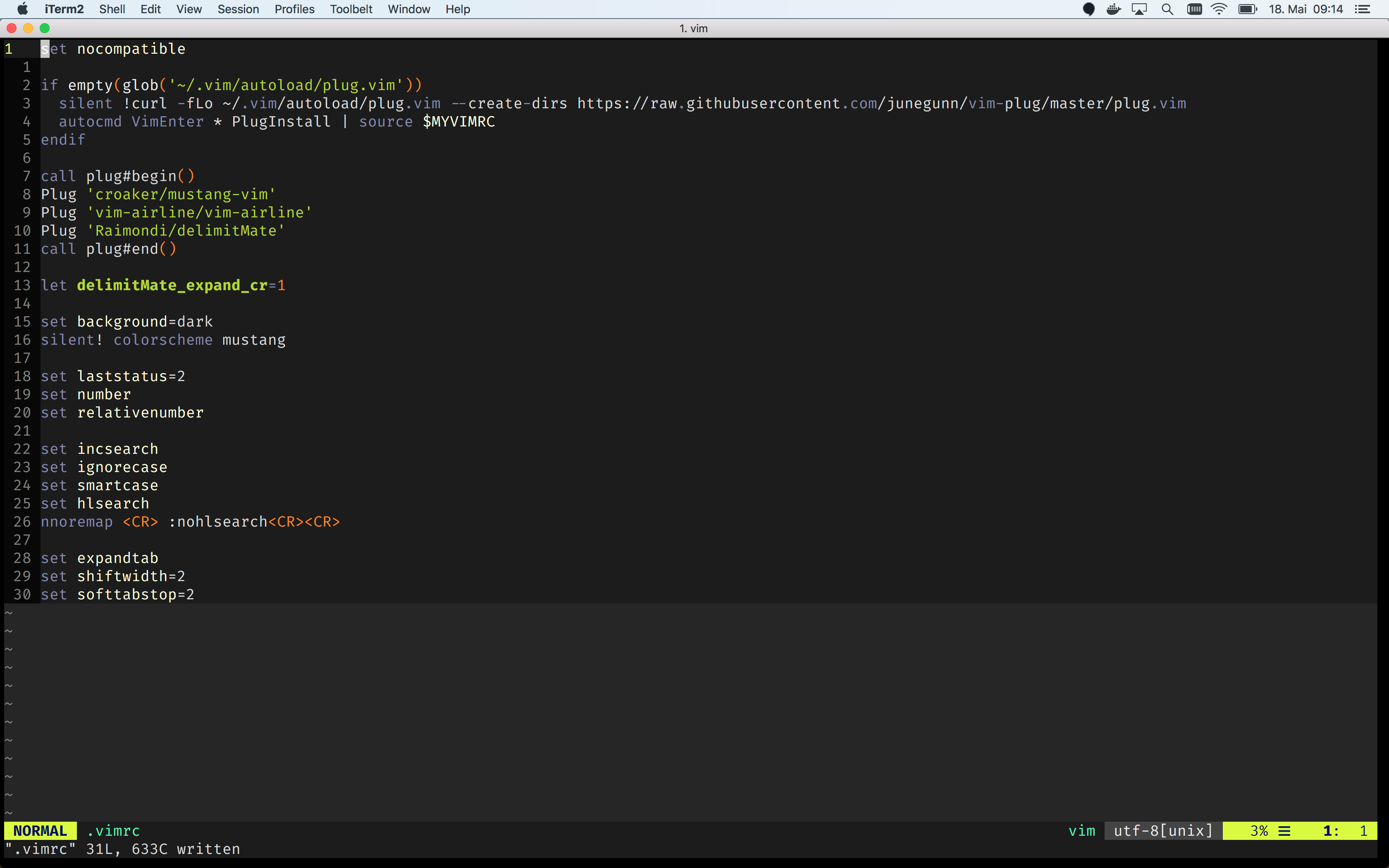Image resolution: width=1389 pixels, height=868 pixels.
Task: Click the Plug 'vim-airline/vim-airline' line
Action: point(177,212)
